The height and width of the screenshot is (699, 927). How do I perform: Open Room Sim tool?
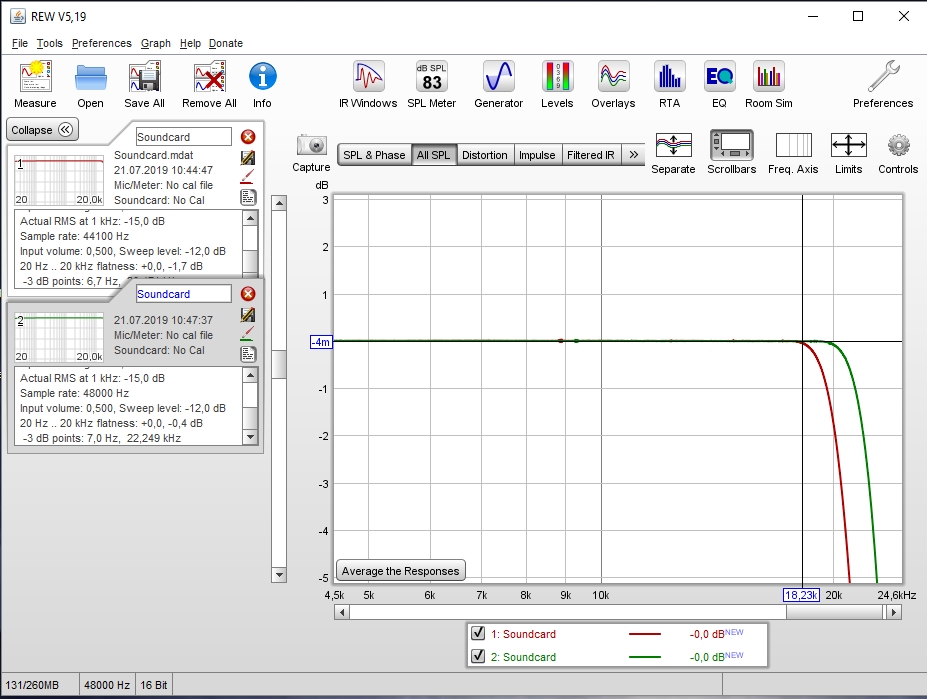click(768, 84)
